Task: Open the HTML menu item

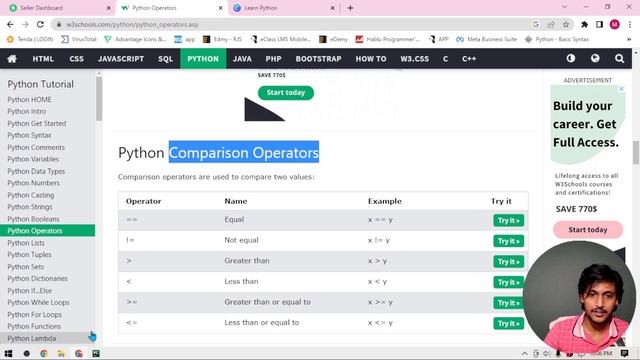Action: coord(43,59)
